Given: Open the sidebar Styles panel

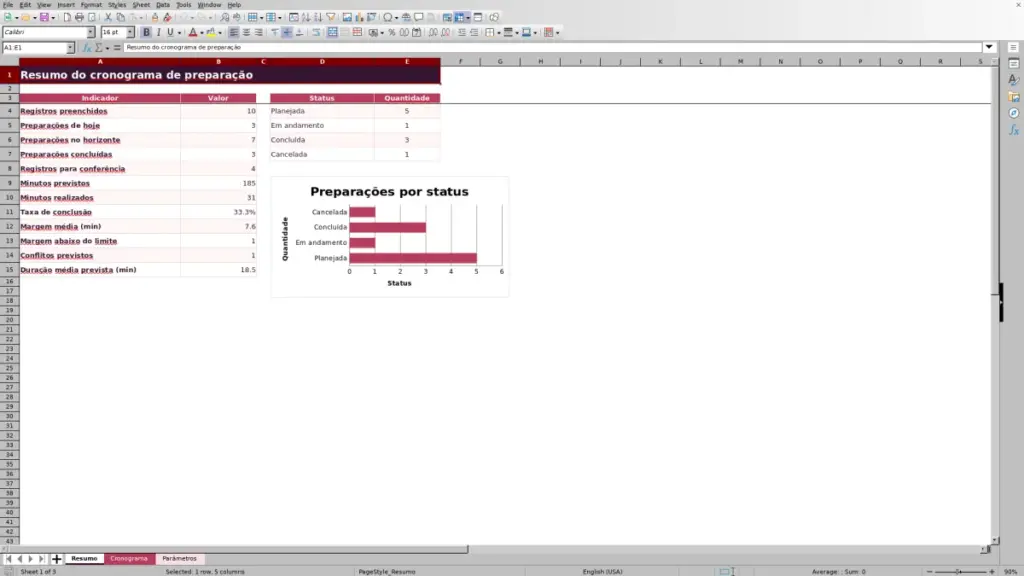Looking at the screenshot, I should pos(1014,80).
